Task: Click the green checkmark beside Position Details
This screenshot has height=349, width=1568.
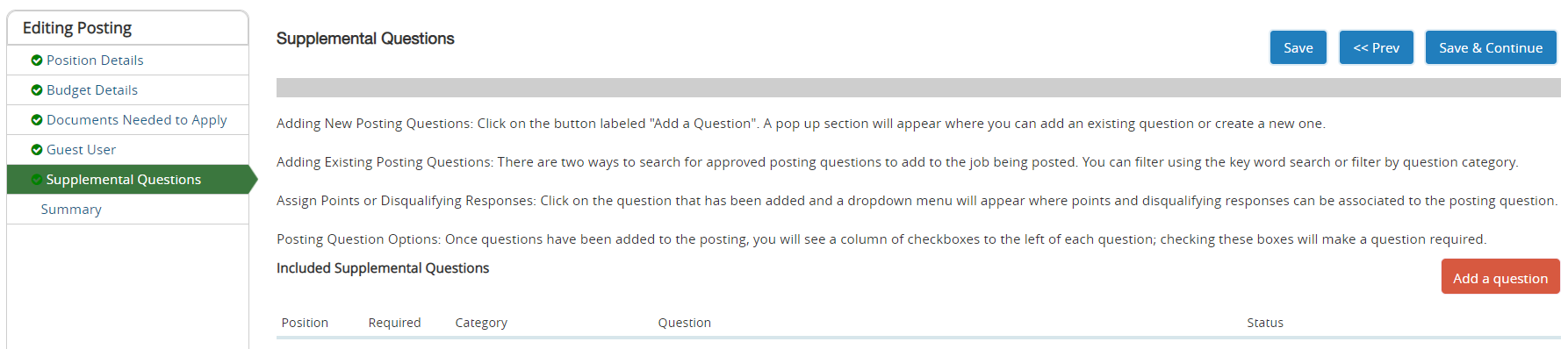Action: click(x=37, y=61)
